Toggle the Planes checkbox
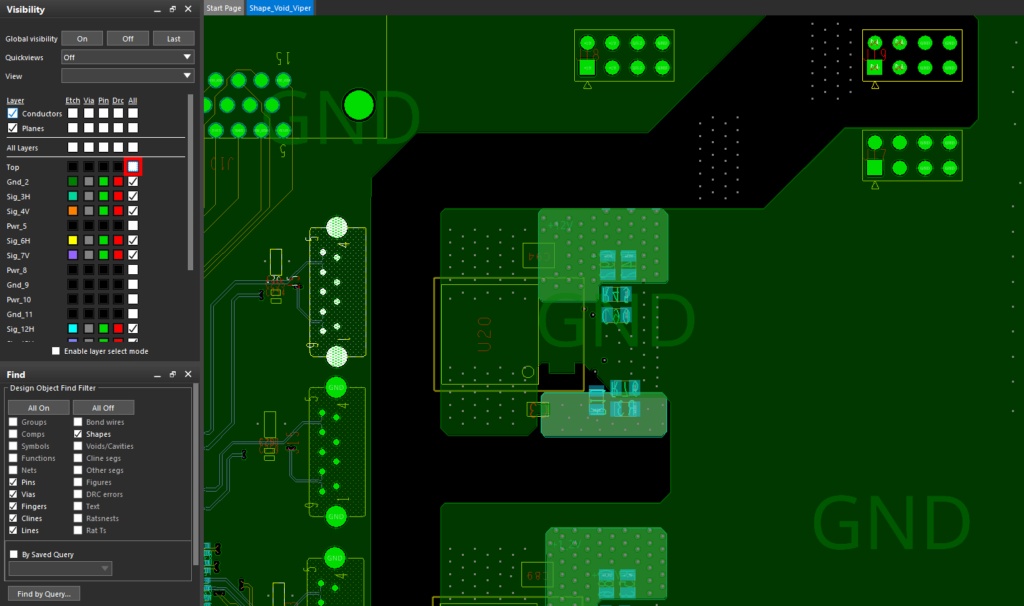 (x=12, y=128)
